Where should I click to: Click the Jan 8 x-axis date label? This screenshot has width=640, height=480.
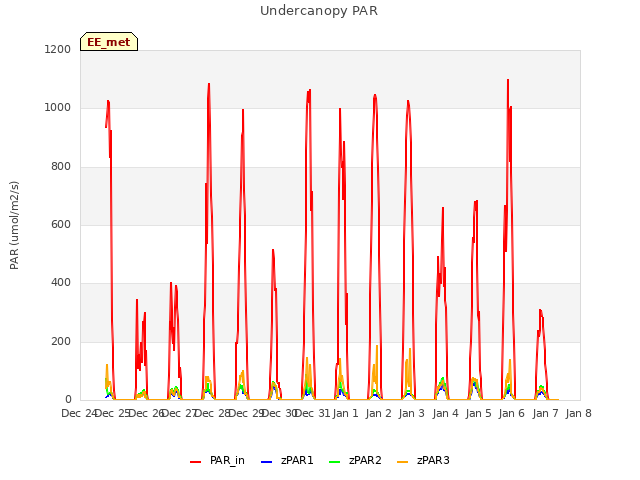coord(578,414)
